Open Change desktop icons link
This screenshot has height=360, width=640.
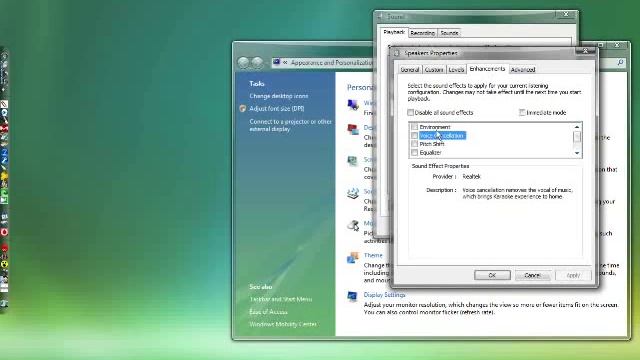coord(279,96)
